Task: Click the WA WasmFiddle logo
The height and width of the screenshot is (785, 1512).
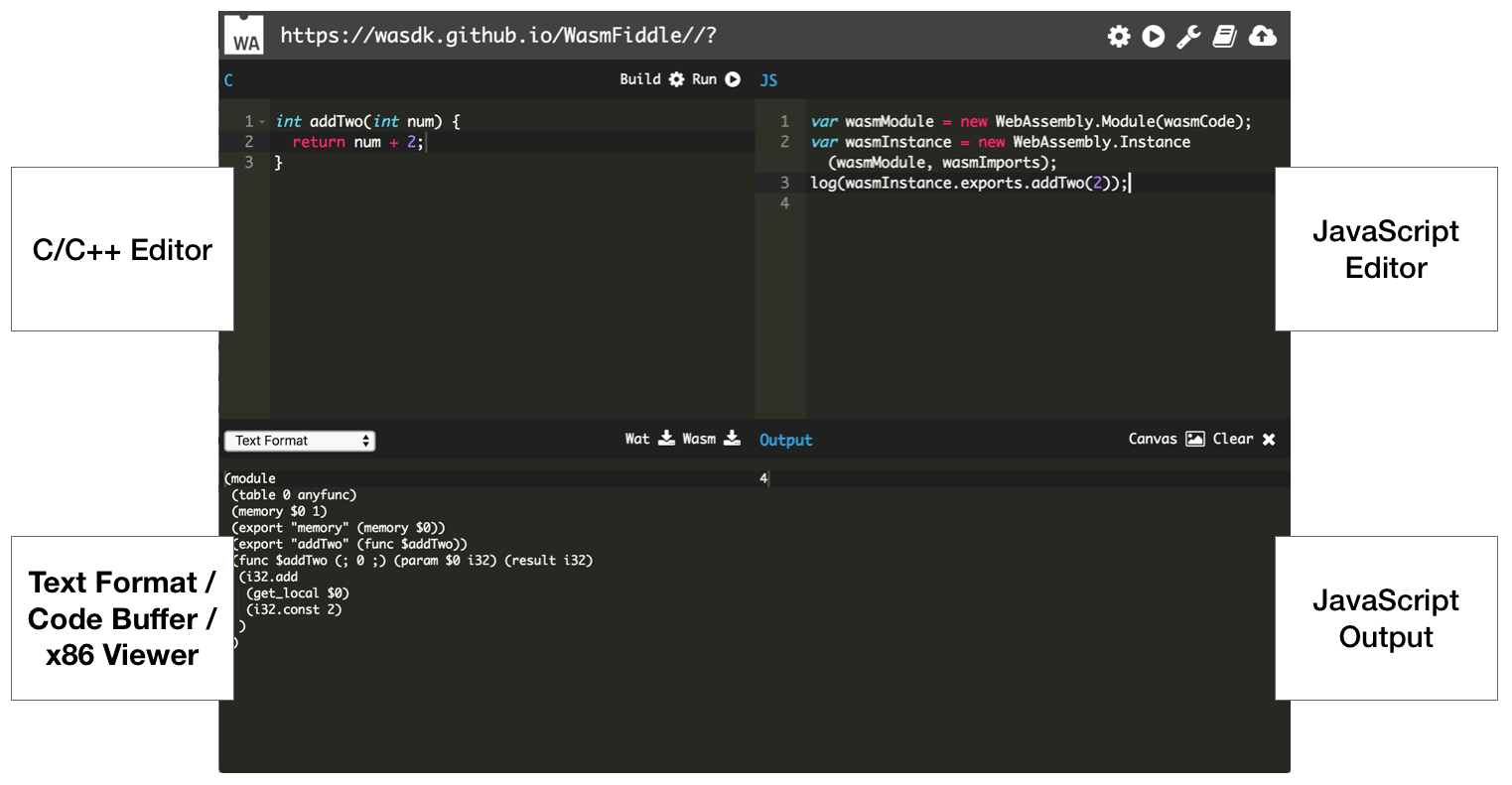Action: pyautogui.click(x=244, y=36)
